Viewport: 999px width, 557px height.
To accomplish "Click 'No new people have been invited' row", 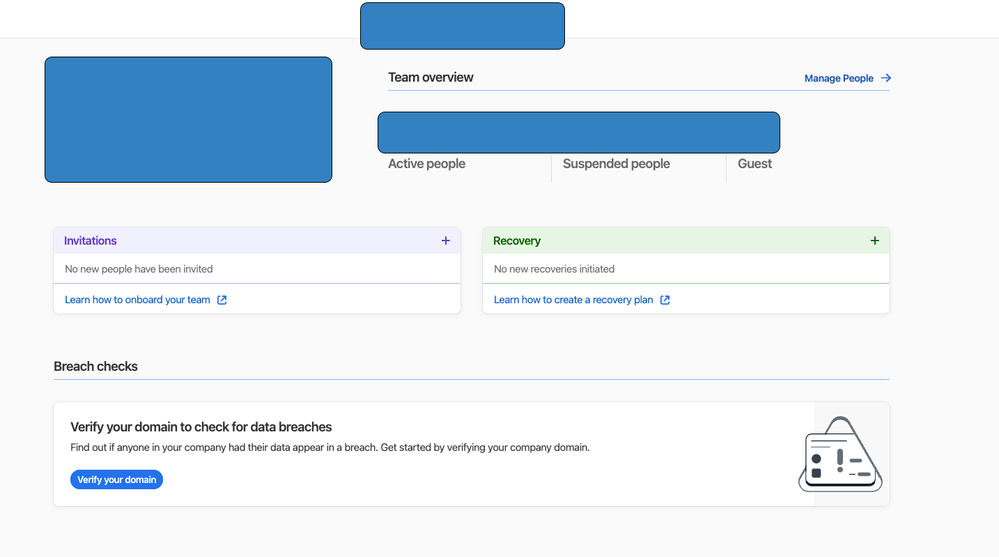I will 138,269.
